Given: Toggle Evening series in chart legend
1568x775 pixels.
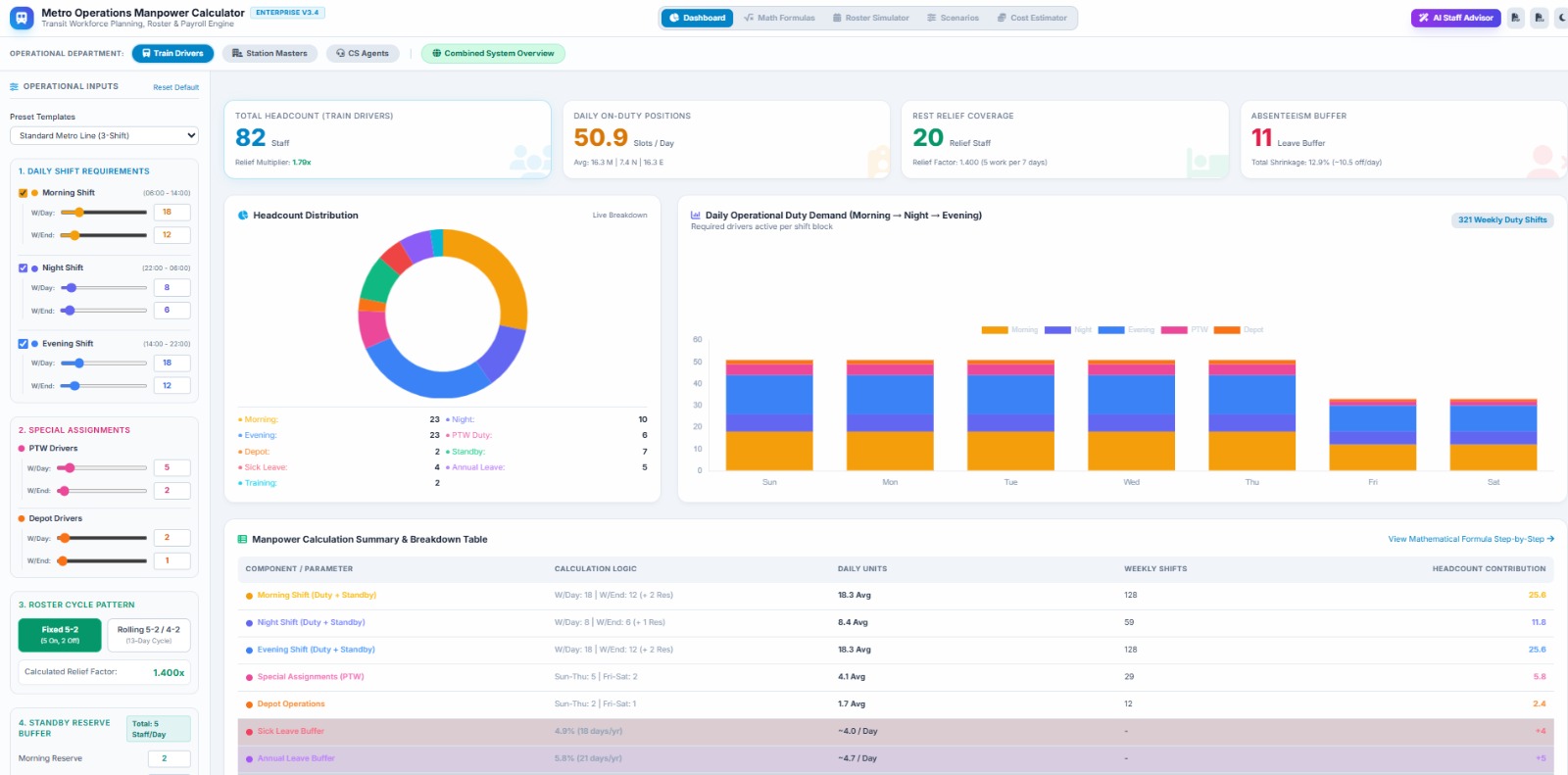Looking at the screenshot, I should (x=1126, y=330).
